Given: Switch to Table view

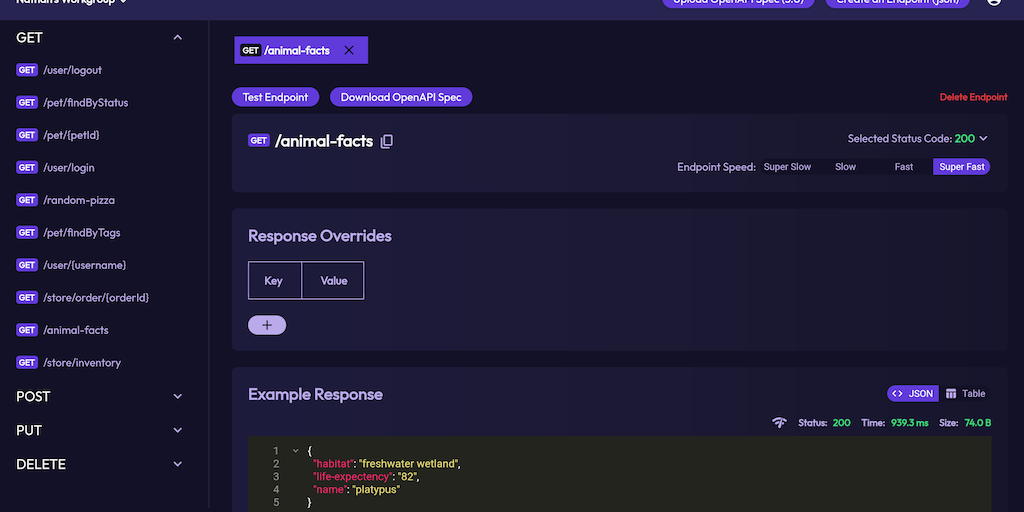Looking at the screenshot, I should coord(966,394).
